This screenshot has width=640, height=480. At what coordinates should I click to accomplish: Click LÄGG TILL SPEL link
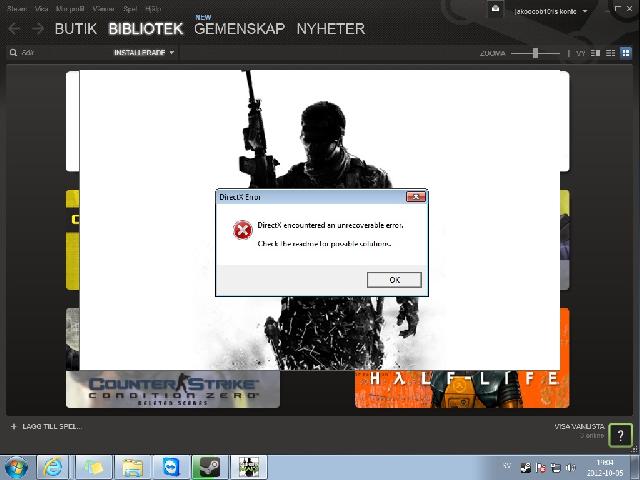tap(52, 427)
